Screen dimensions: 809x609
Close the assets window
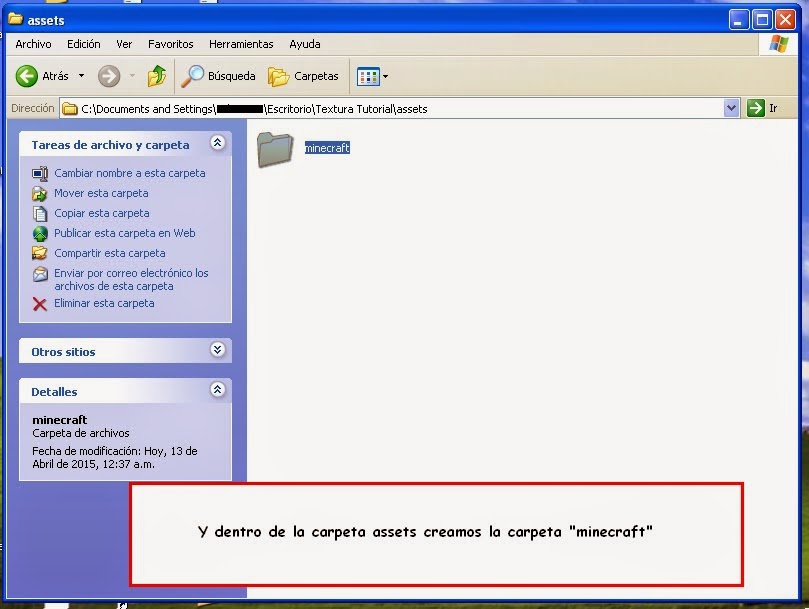786,20
